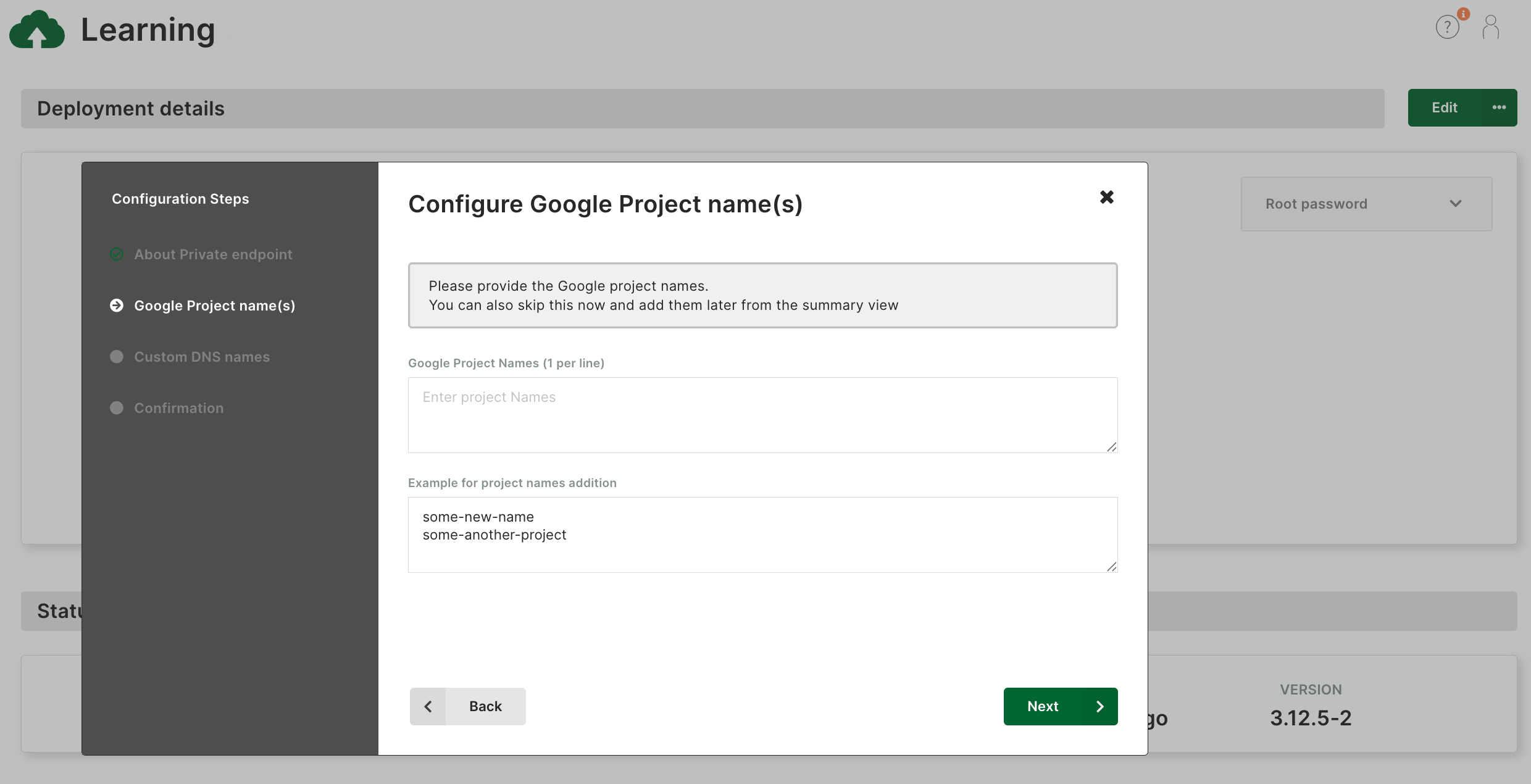Viewport: 1531px width, 784px height.
Task: Close the Configure Google Project dialog
Action: [x=1107, y=197]
